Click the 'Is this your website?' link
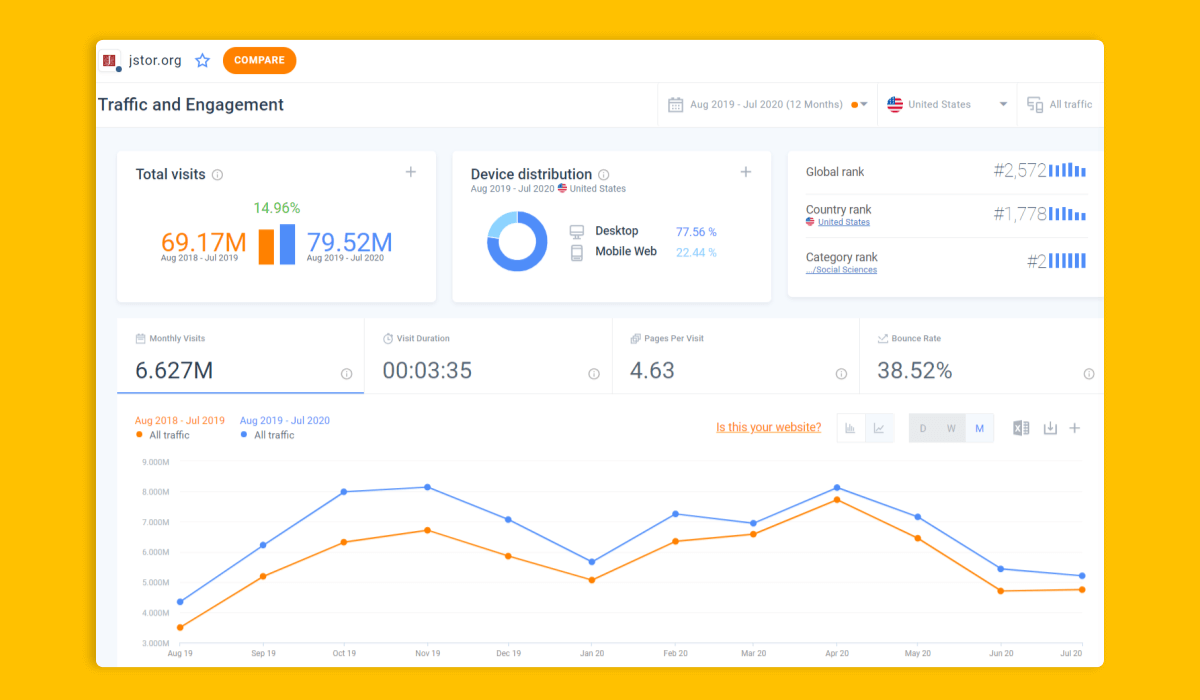1200x700 pixels. click(768, 427)
